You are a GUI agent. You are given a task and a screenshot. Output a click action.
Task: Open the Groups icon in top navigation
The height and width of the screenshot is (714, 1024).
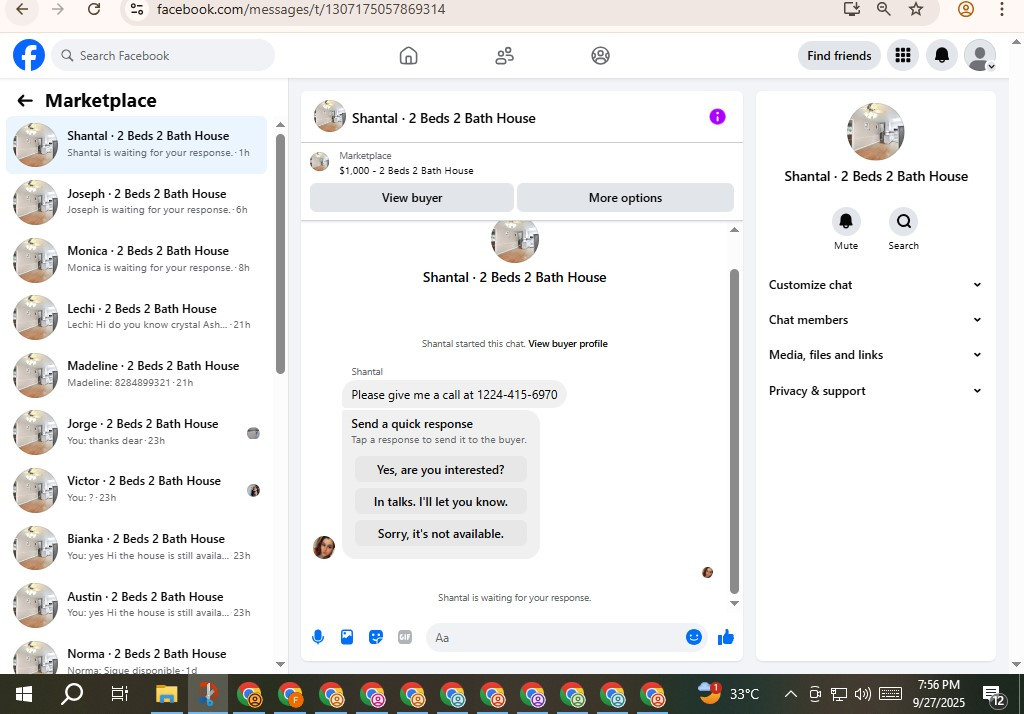coord(600,56)
